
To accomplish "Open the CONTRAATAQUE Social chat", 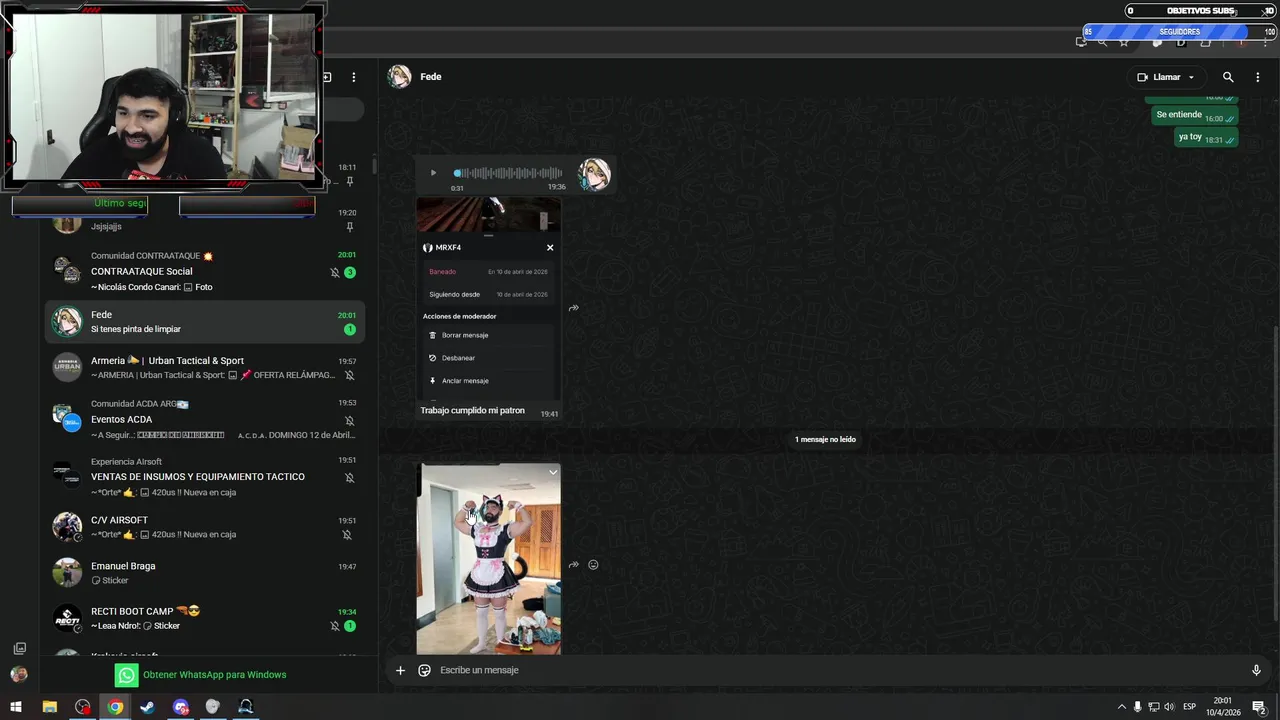I will [x=204, y=271].
